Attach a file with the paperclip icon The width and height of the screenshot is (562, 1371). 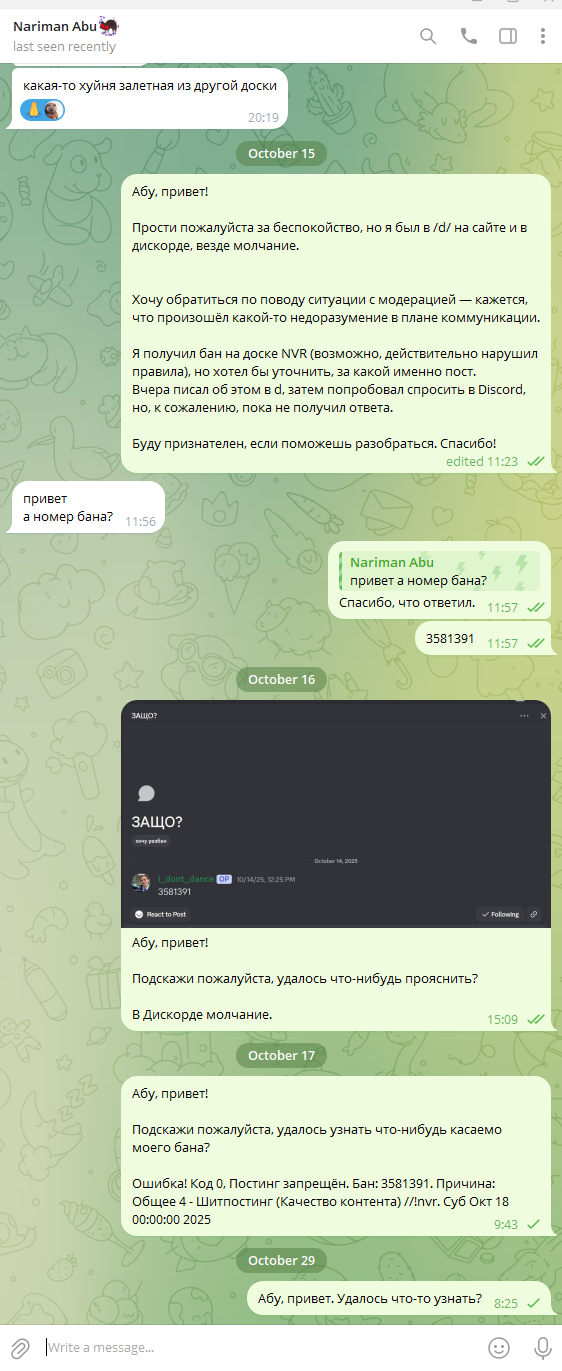click(19, 1347)
